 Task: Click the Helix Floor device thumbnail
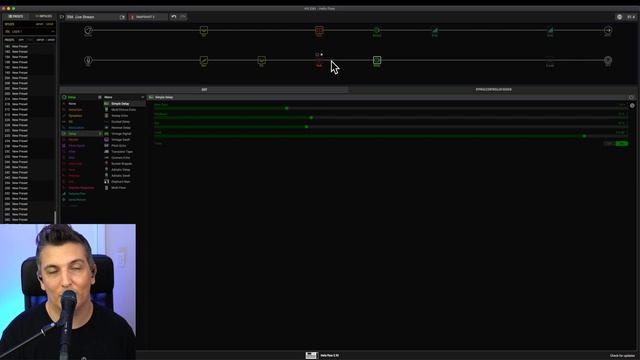pyautogui.click(x=311, y=356)
